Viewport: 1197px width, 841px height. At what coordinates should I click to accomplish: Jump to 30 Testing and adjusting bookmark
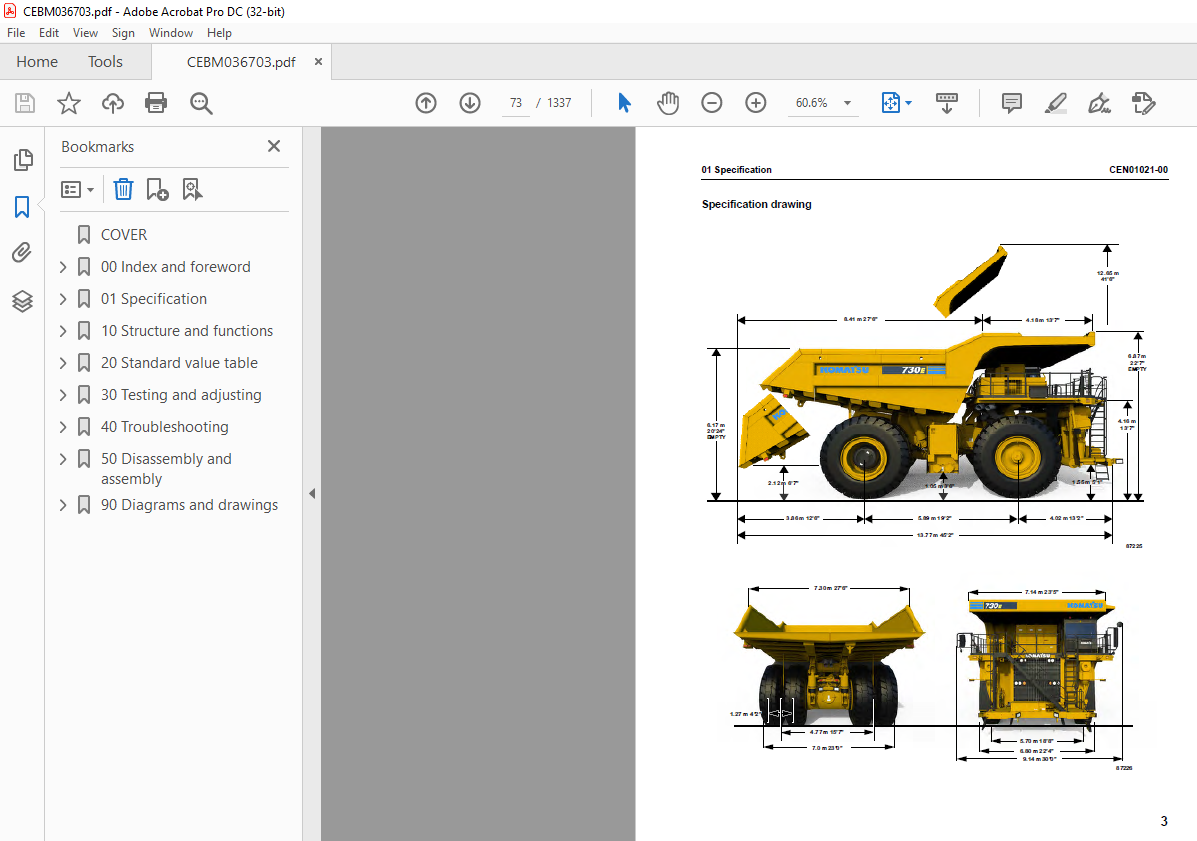[181, 395]
